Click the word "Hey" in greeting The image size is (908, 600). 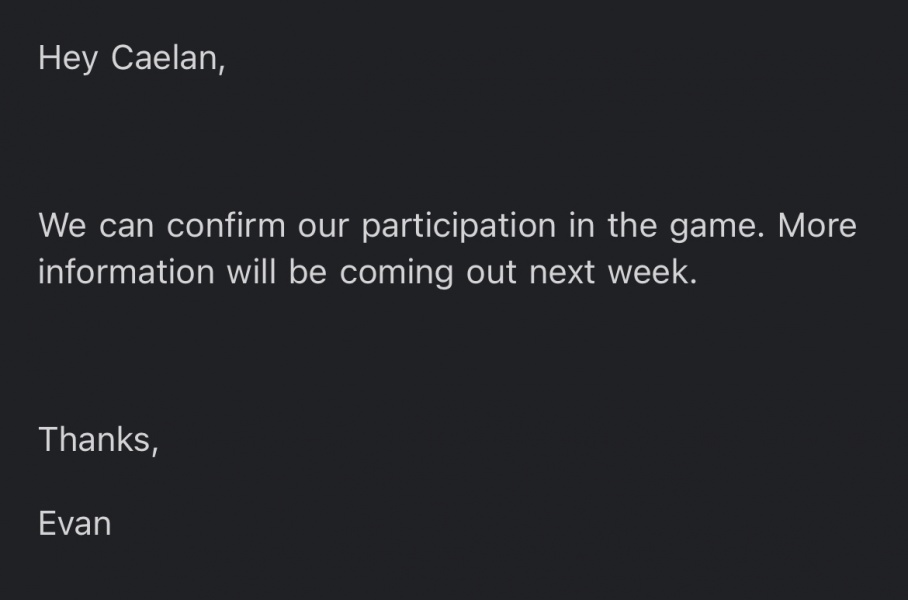click(68, 58)
